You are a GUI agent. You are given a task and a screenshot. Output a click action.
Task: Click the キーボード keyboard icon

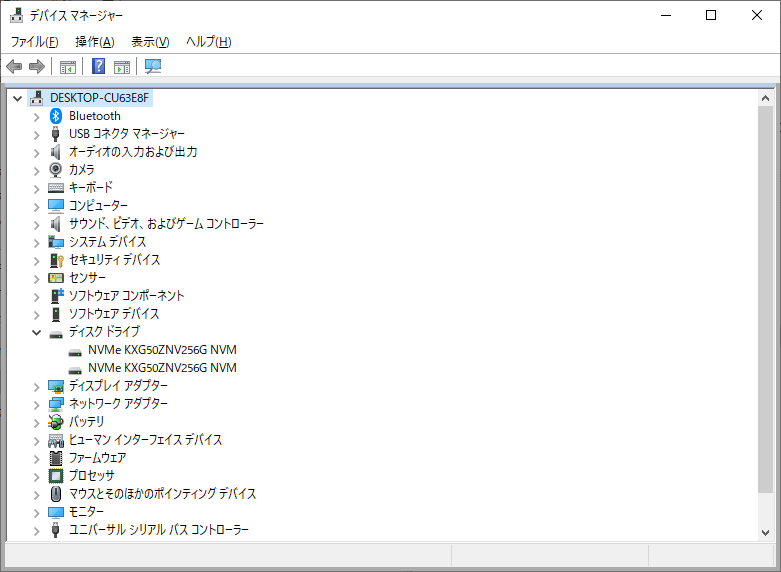pyautogui.click(x=56, y=188)
